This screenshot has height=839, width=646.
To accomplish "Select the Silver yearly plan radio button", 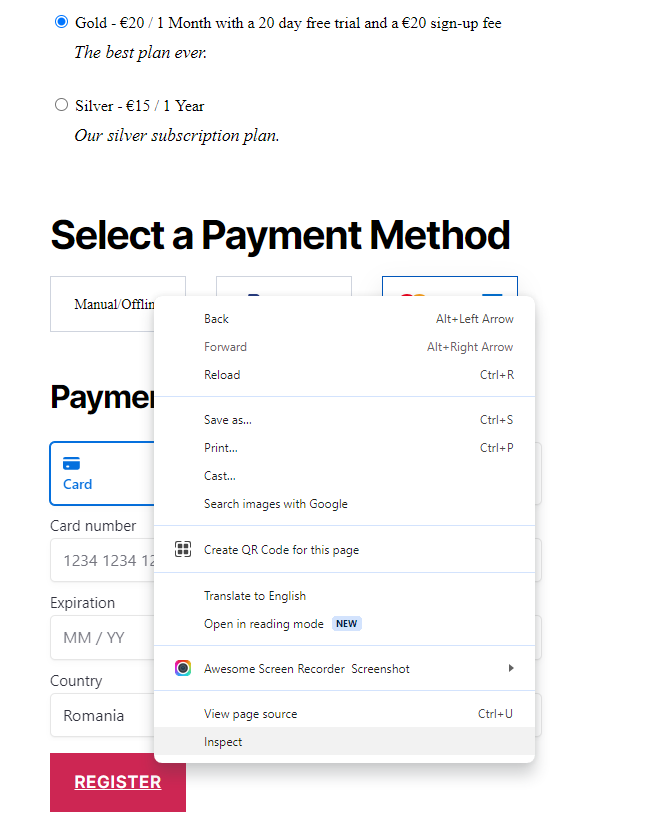I will [61, 104].
